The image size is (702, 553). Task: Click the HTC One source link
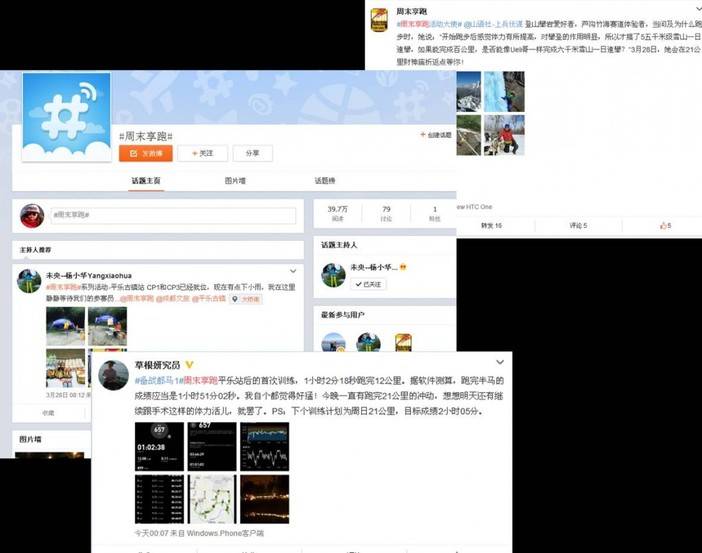[x=475, y=207]
